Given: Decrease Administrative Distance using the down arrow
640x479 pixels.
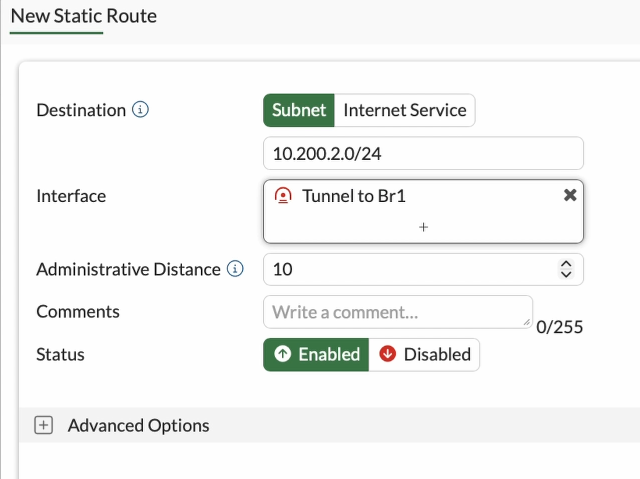Looking at the screenshot, I should click(566, 274).
